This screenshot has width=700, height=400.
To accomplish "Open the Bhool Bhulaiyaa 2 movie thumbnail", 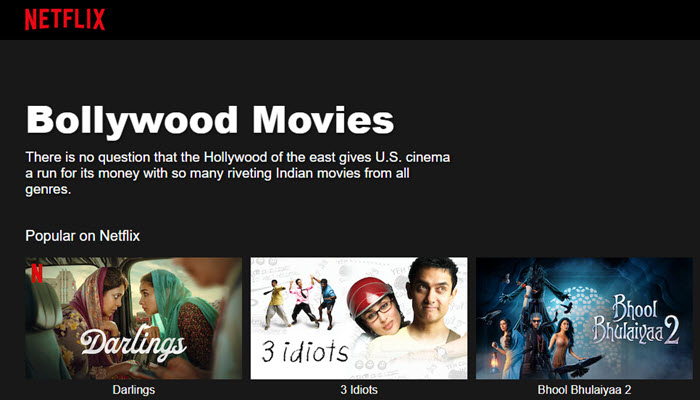I will pyautogui.click(x=584, y=318).
